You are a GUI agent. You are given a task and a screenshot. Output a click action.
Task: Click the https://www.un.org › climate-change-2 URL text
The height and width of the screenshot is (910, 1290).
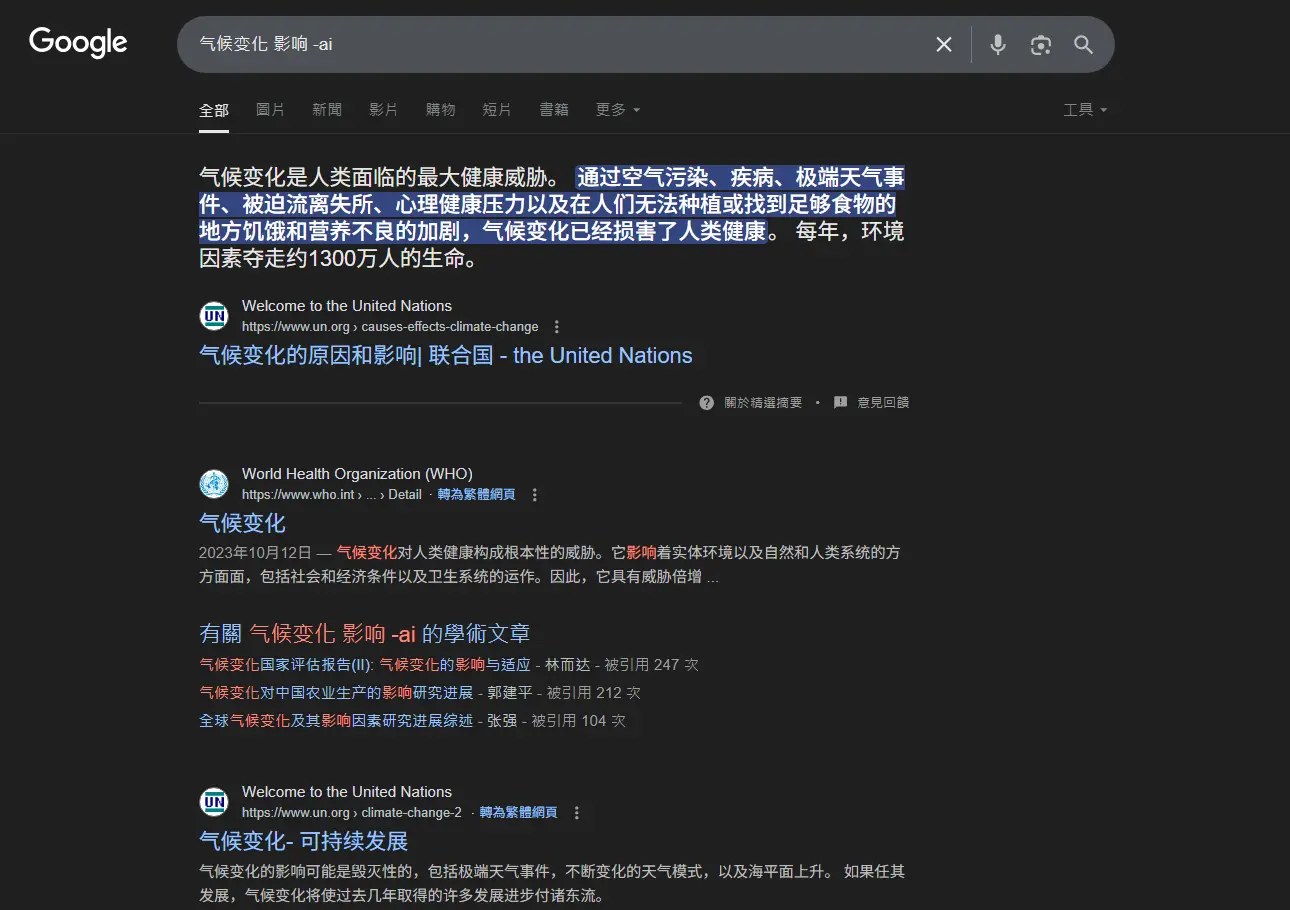tap(352, 813)
